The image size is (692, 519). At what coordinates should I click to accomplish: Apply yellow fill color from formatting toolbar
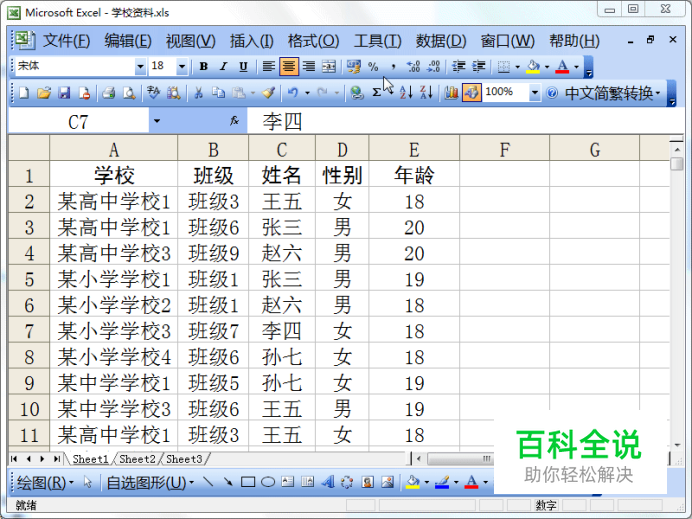coord(533,67)
